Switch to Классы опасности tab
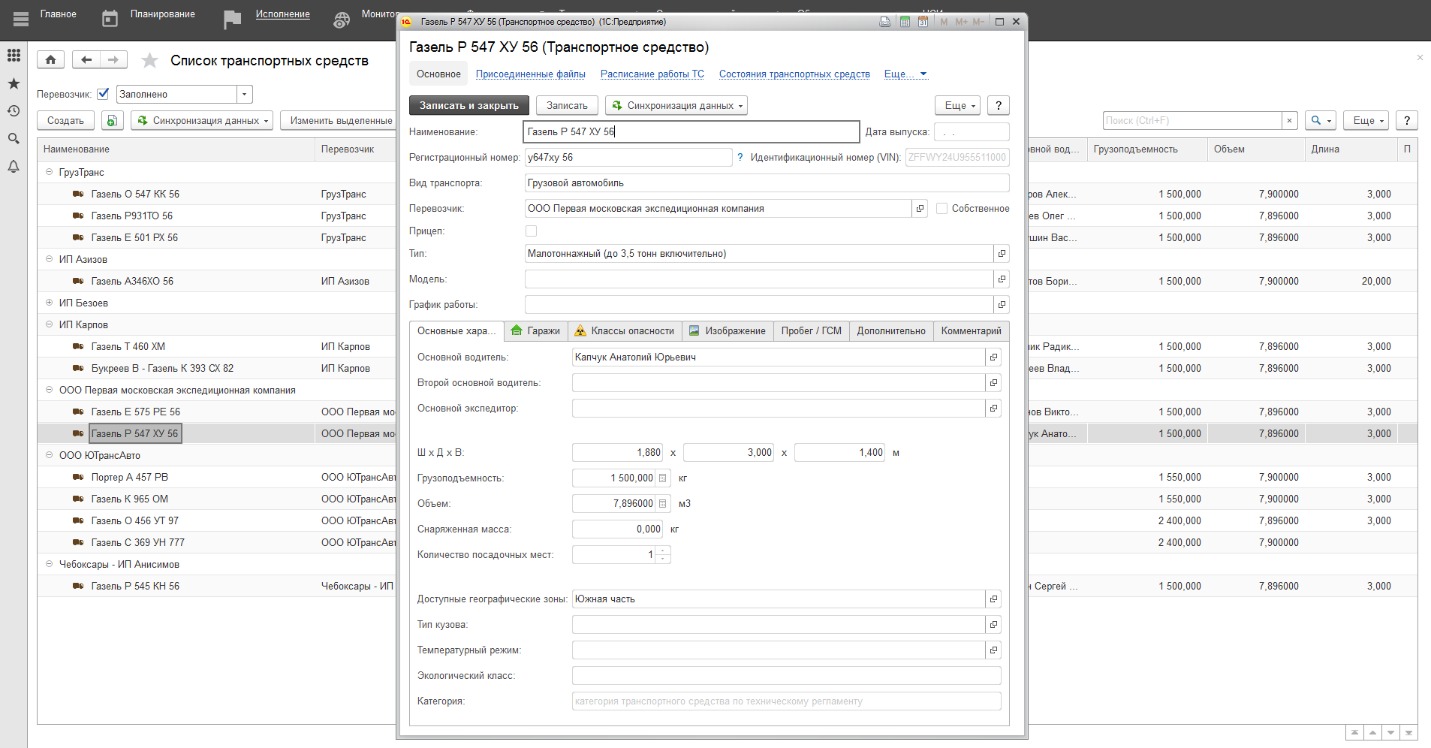This screenshot has height=748, width=1431. click(624, 331)
